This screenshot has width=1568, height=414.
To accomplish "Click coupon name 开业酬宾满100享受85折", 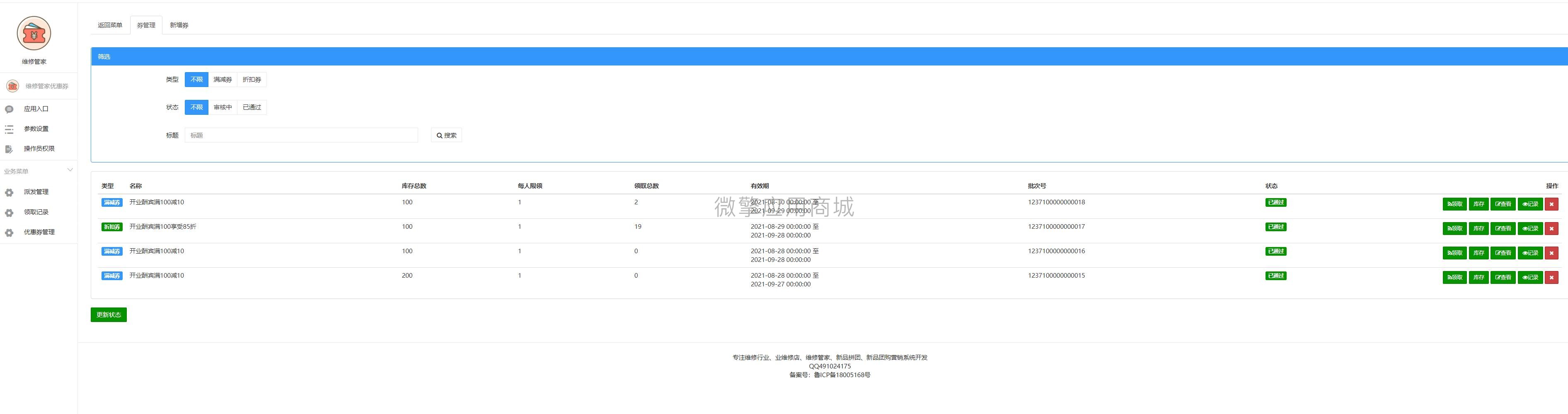I will 162,227.
